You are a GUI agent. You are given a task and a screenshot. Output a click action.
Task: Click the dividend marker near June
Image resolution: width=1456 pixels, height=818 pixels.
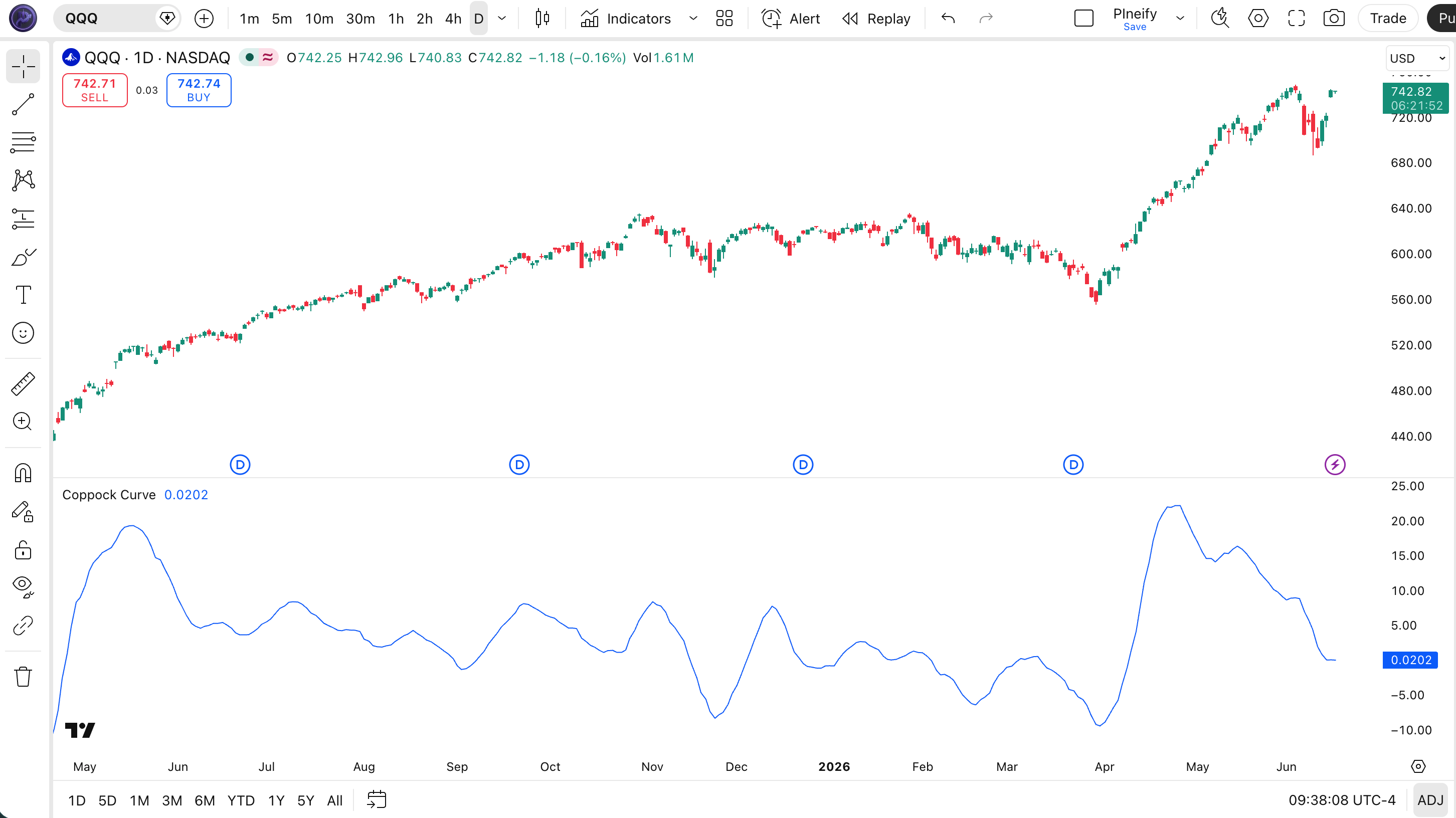click(240, 465)
